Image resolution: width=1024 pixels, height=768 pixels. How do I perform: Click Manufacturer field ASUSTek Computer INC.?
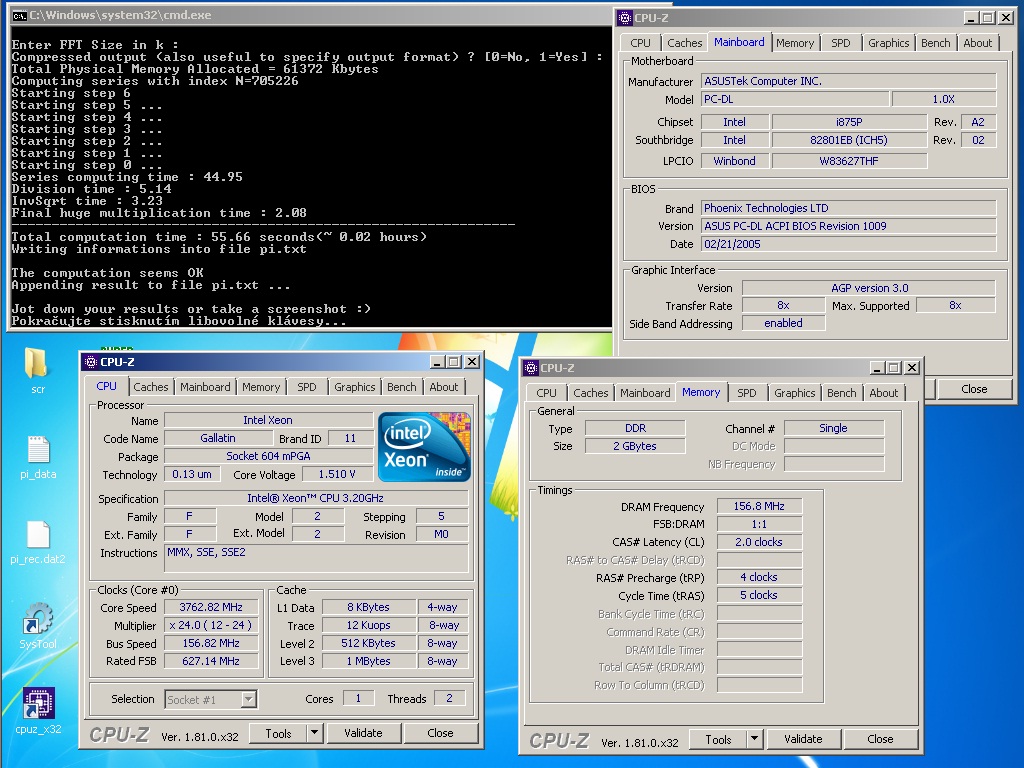[848, 82]
